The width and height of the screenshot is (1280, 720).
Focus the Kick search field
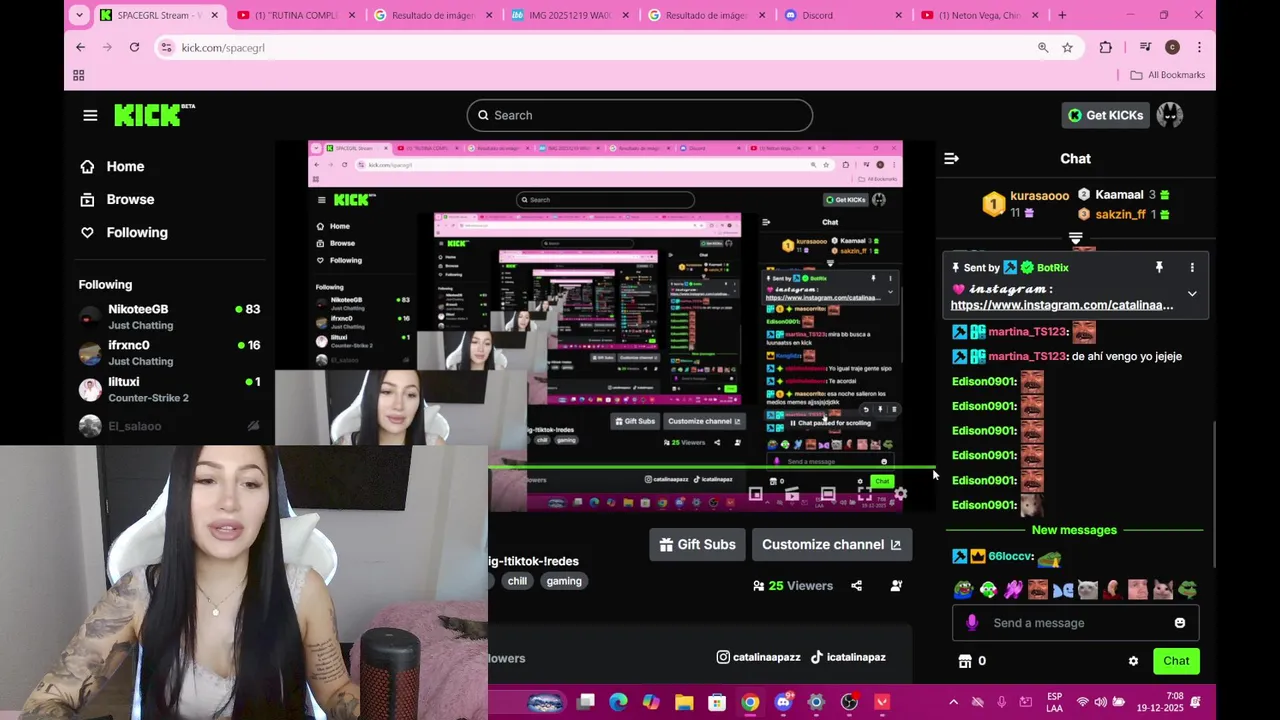[x=640, y=115]
